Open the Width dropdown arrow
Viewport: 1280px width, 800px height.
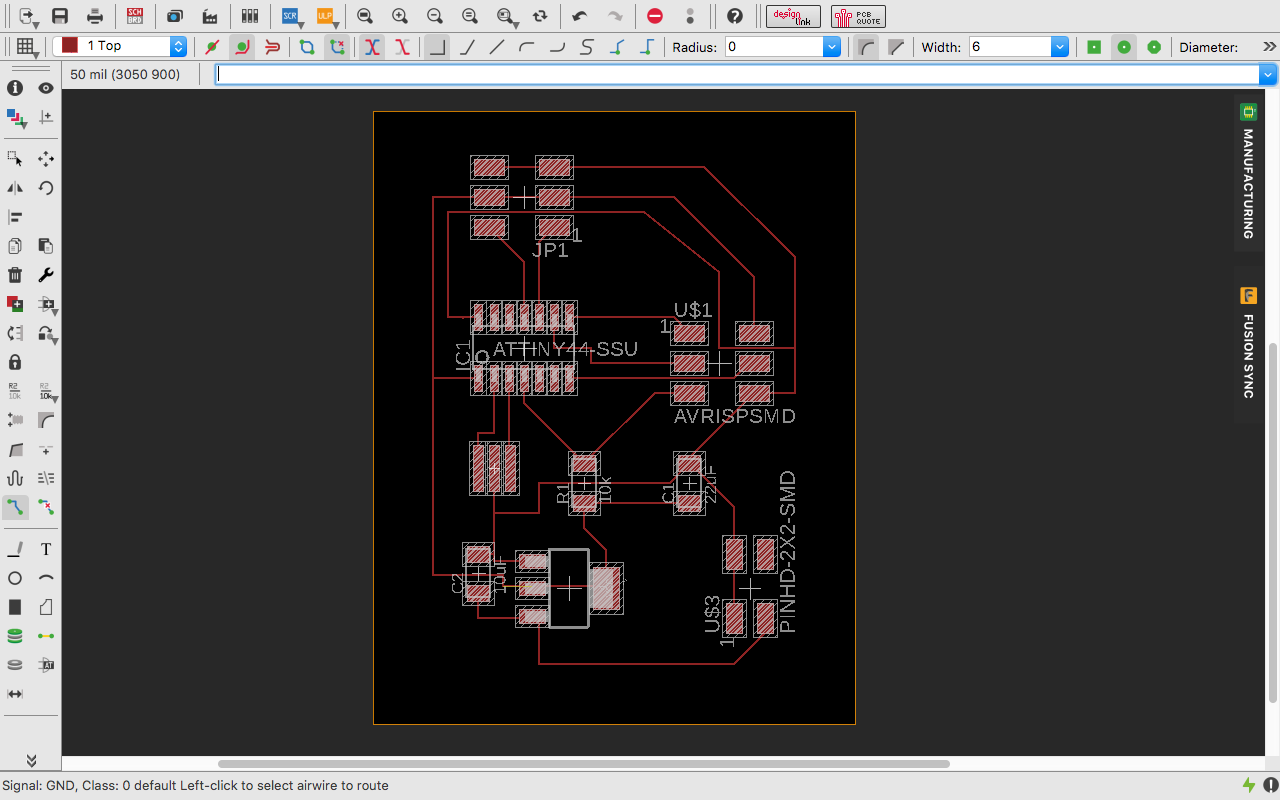[1060, 47]
